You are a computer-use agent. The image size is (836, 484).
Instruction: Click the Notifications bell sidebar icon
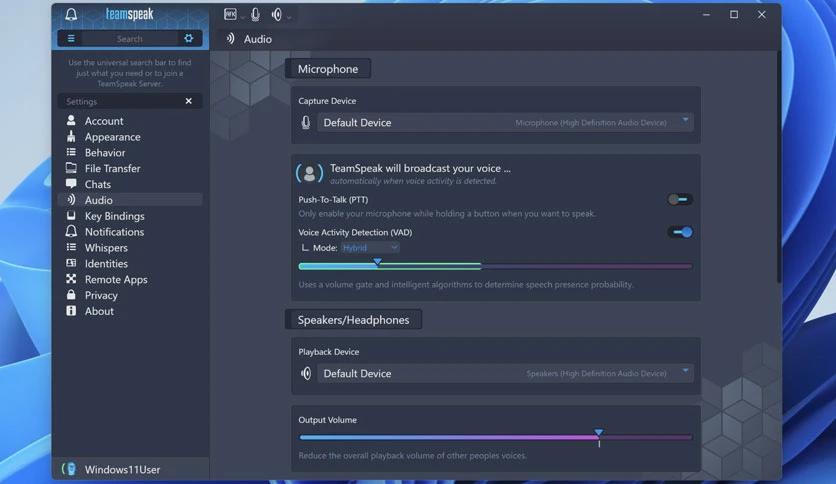point(71,231)
